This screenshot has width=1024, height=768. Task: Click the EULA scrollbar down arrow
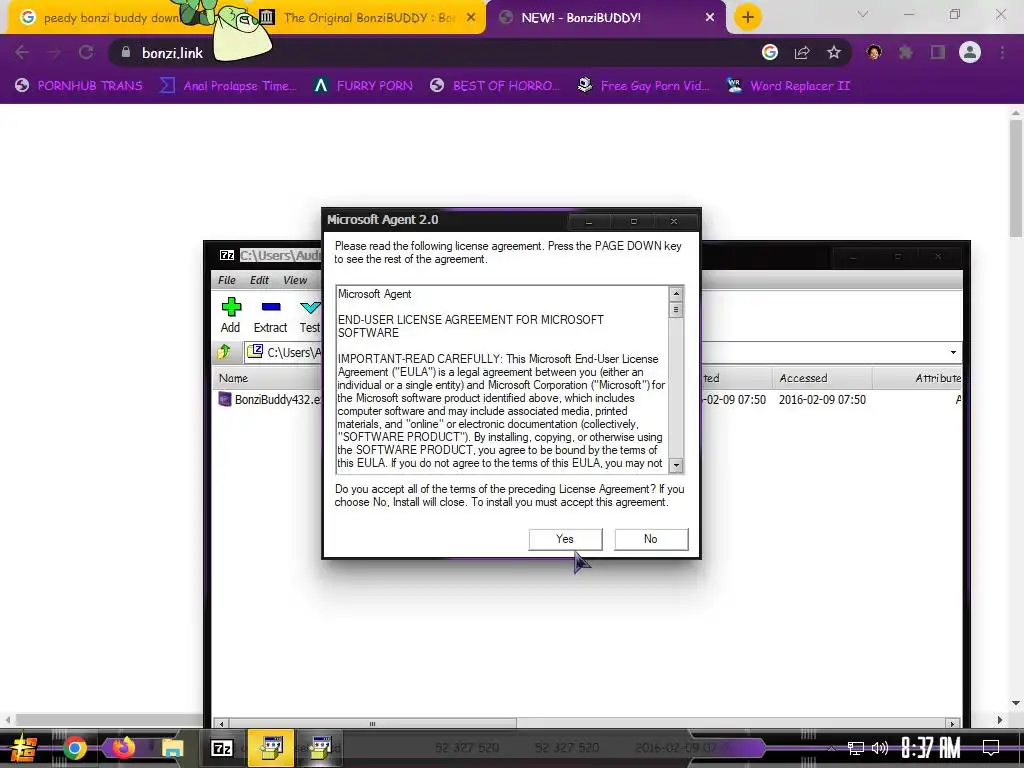pyautogui.click(x=676, y=466)
